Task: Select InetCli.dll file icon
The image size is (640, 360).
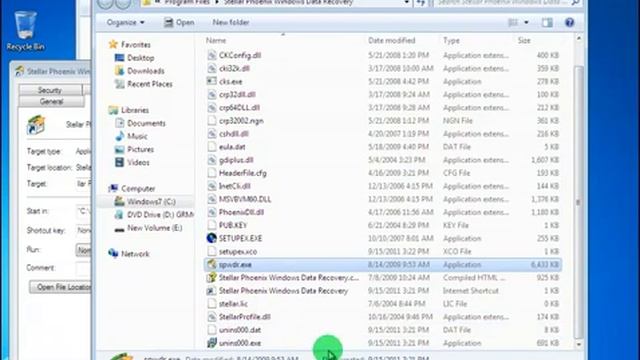Action: tap(211, 186)
